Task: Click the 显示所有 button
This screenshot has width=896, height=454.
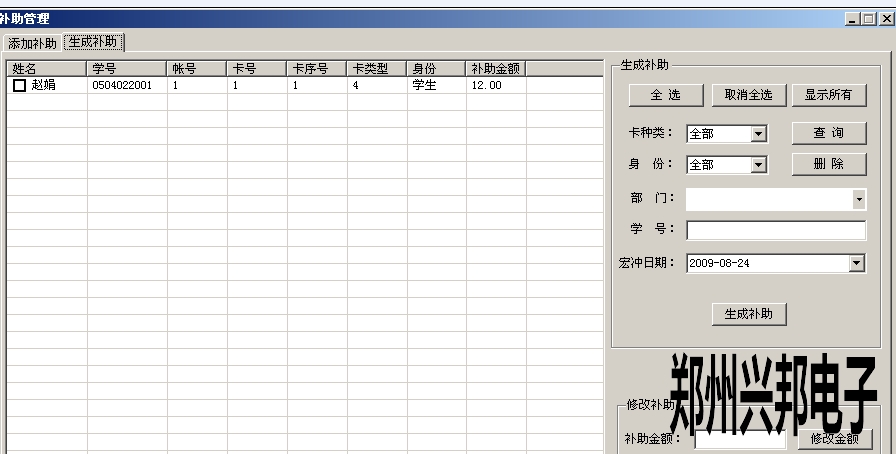Action: [829, 95]
